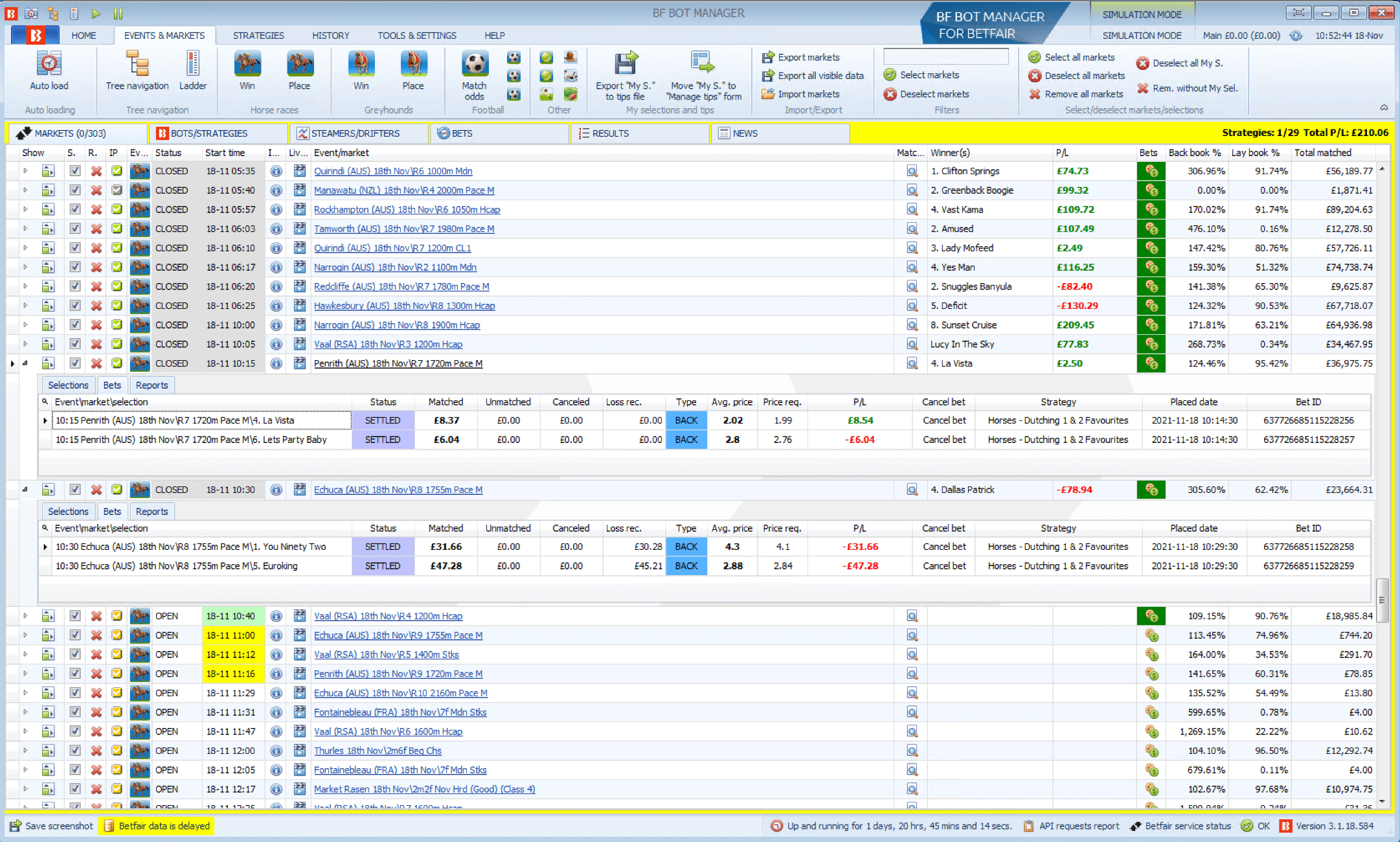Click the form icon on Redcliffe R7 row
The width and height of the screenshot is (1400, 842).
pyautogui.click(x=299, y=286)
